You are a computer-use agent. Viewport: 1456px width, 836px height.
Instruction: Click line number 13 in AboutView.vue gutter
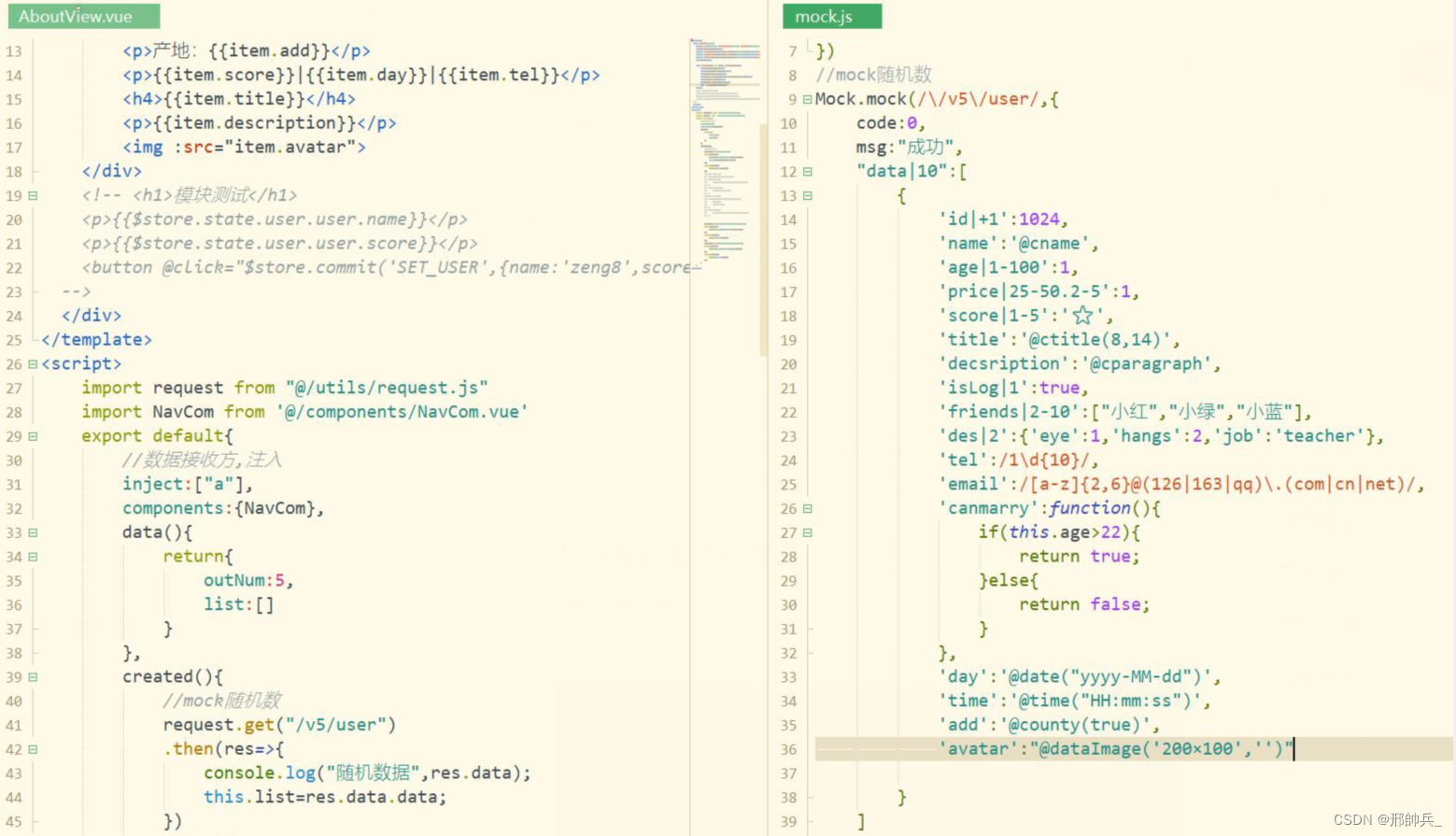pyautogui.click(x=14, y=51)
